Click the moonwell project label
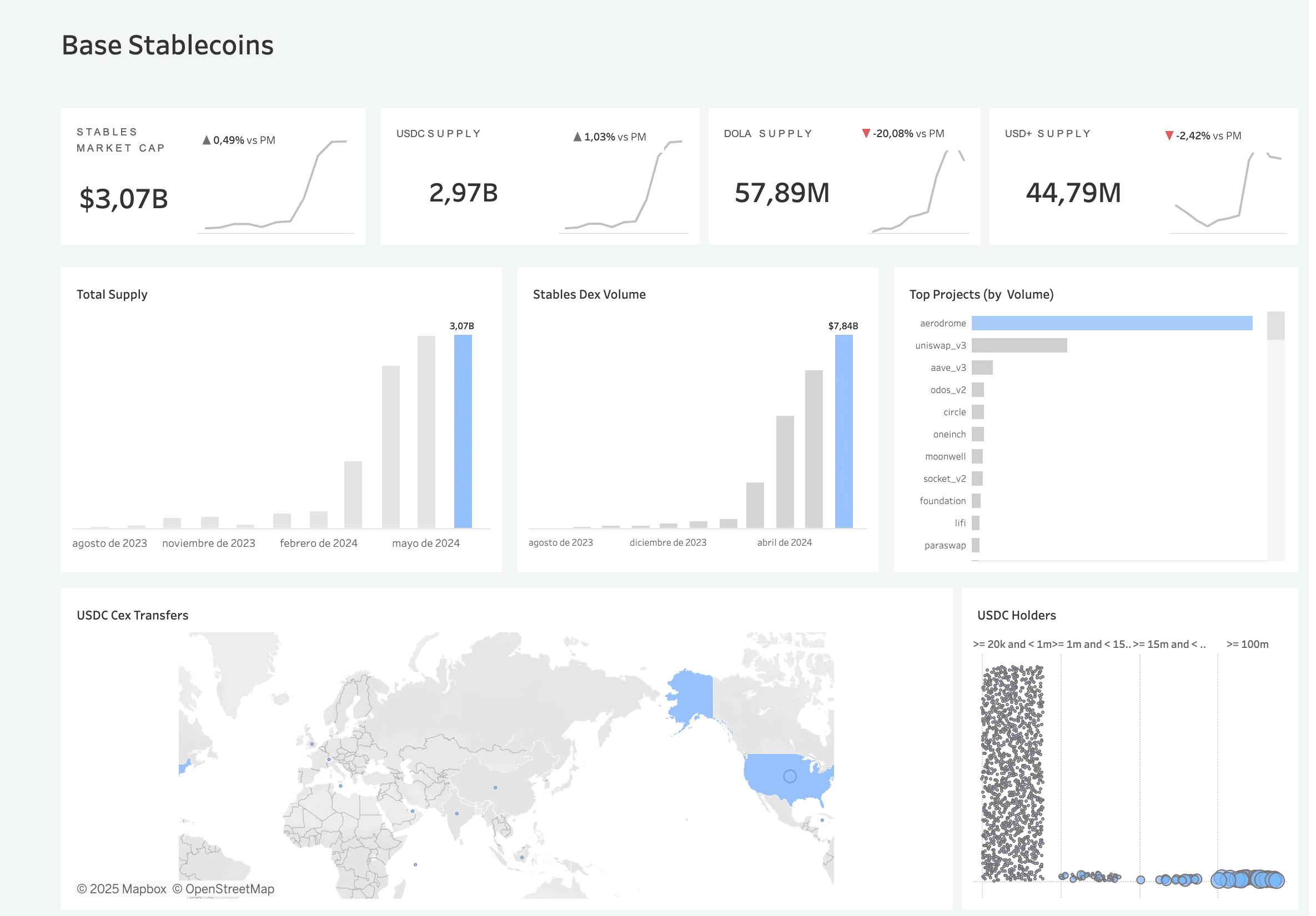 (945, 457)
